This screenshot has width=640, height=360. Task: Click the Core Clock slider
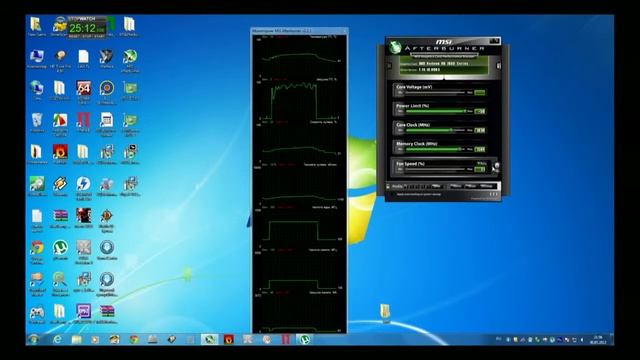click(x=435, y=130)
